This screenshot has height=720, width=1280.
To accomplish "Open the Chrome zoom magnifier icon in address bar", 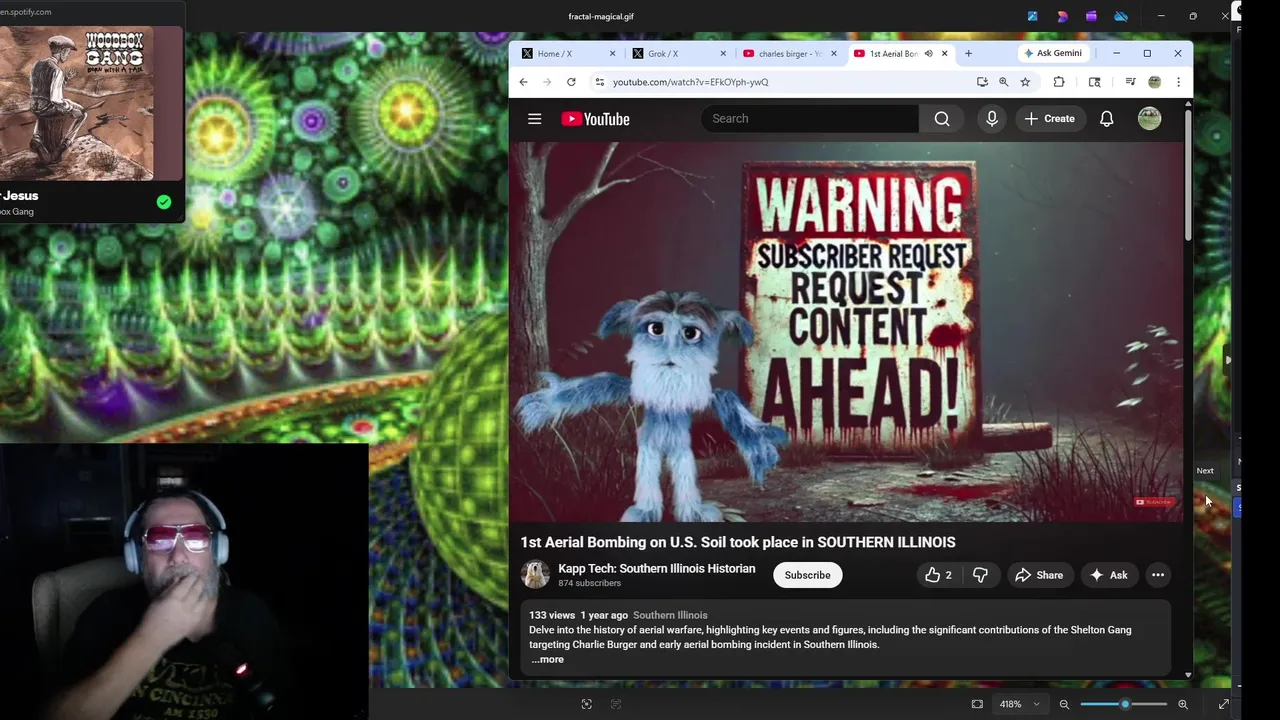I will (x=1003, y=82).
